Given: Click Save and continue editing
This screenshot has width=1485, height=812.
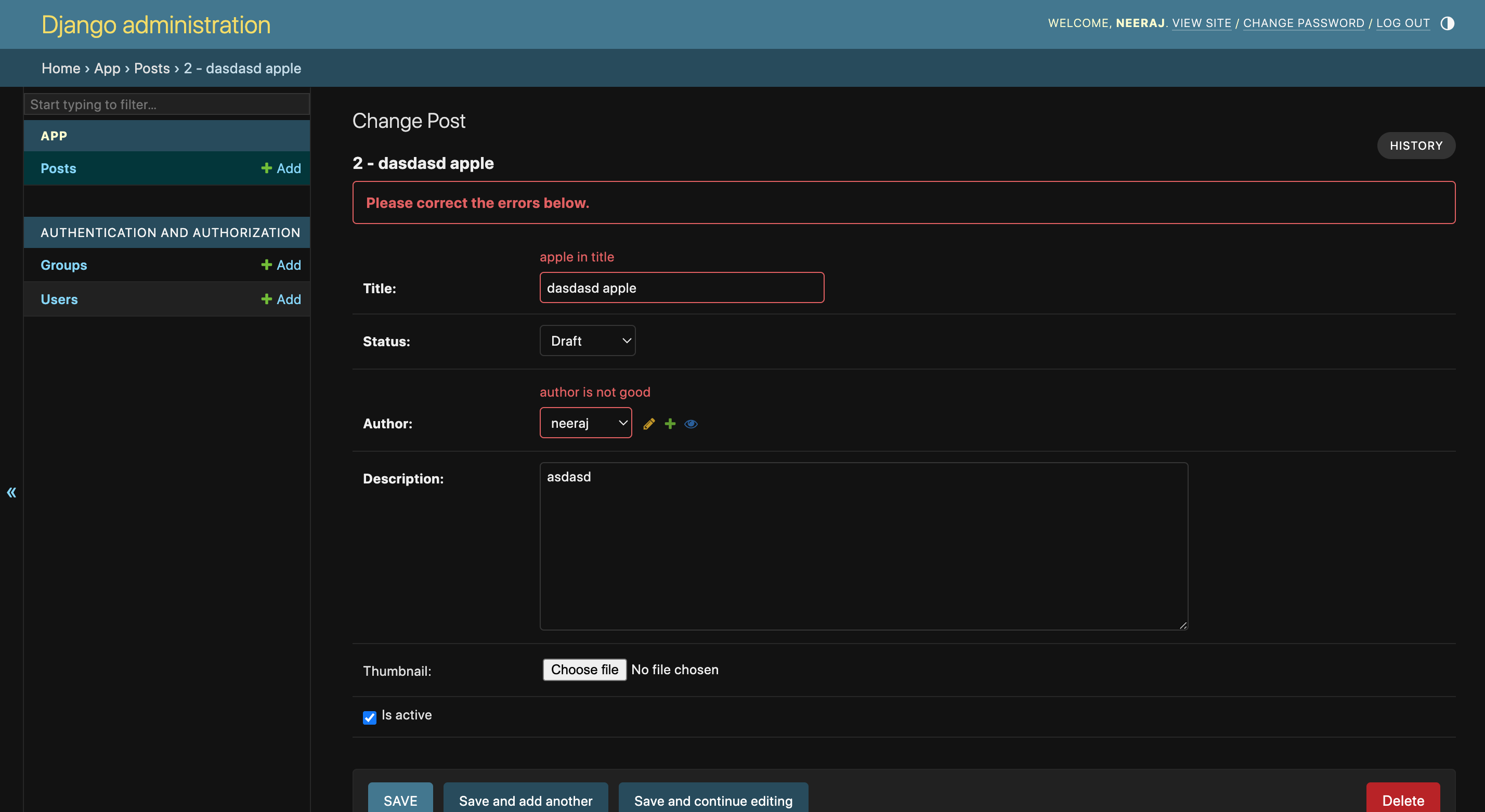Looking at the screenshot, I should coord(712,800).
